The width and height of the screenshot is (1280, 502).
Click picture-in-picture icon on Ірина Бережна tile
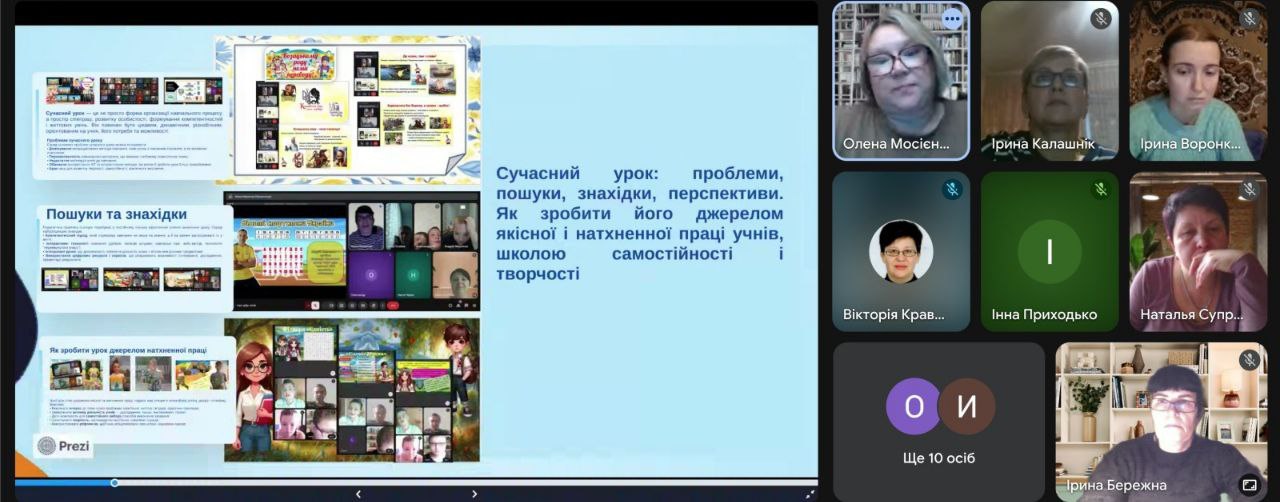(1249, 484)
